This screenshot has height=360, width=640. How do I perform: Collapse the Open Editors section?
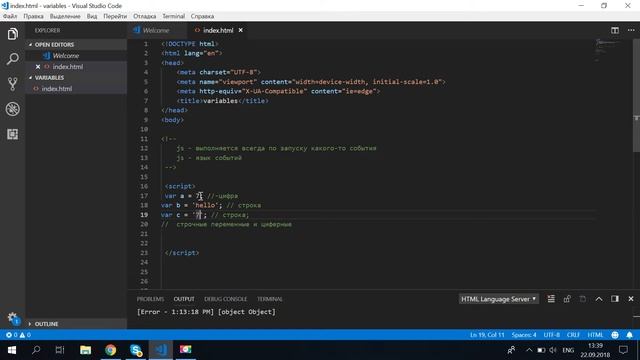click(x=76, y=44)
